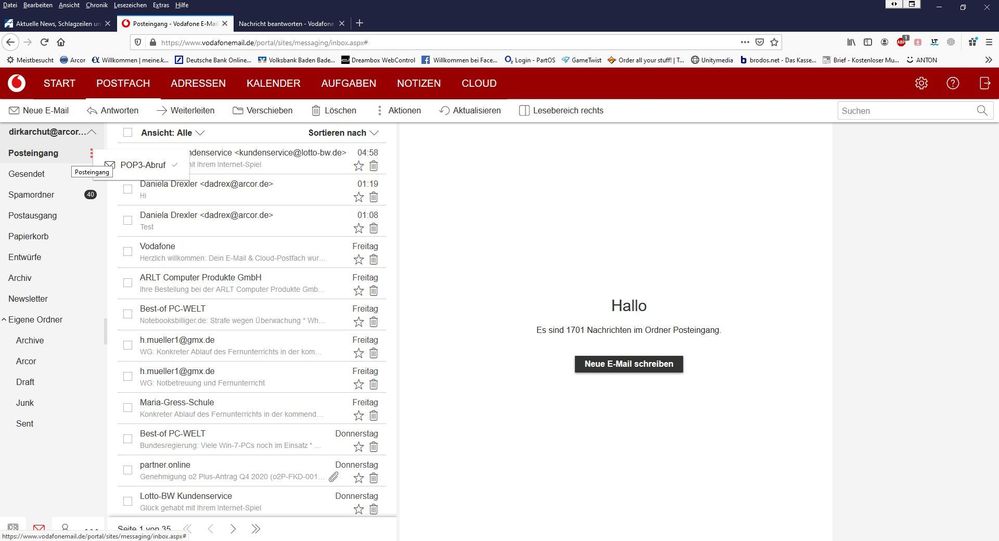Open the Spamordner folder

click(31, 194)
